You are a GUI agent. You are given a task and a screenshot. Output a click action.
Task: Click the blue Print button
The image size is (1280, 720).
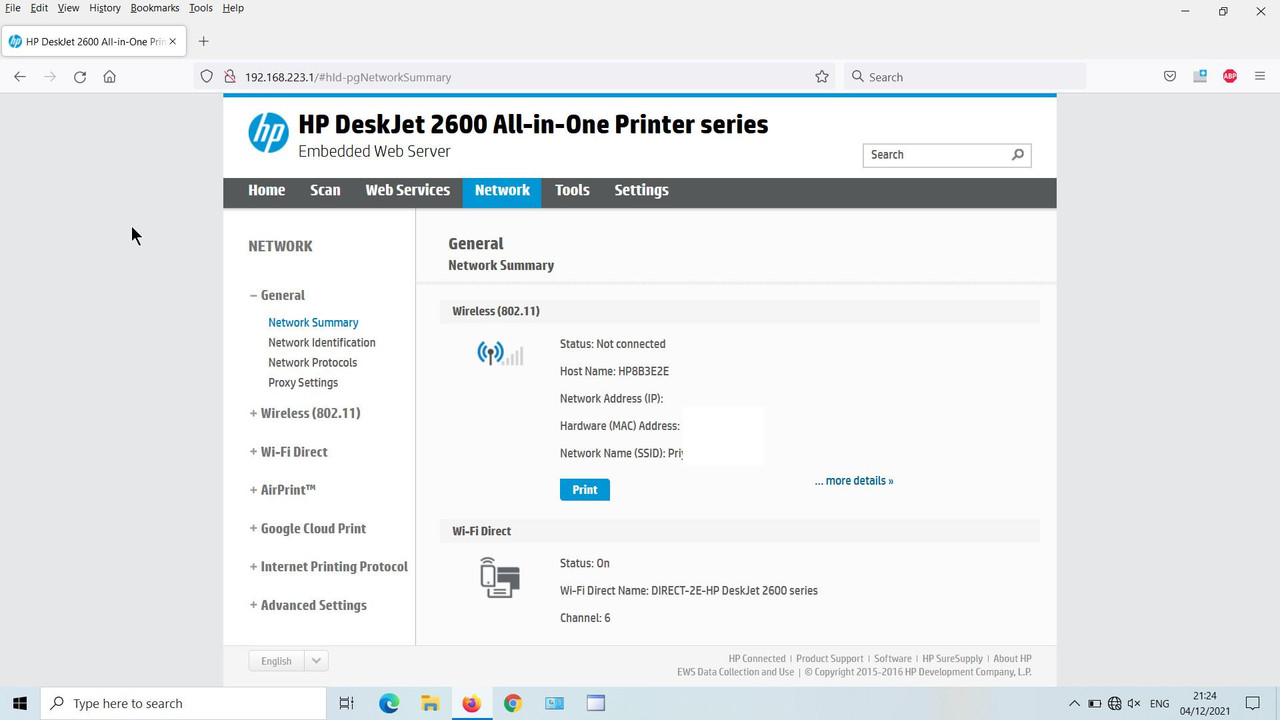pyautogui.click(x=585, y=490)
